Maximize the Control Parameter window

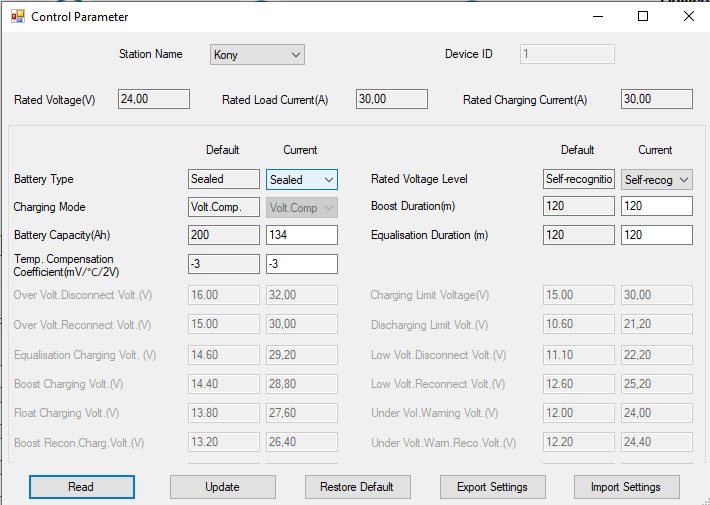643,16
